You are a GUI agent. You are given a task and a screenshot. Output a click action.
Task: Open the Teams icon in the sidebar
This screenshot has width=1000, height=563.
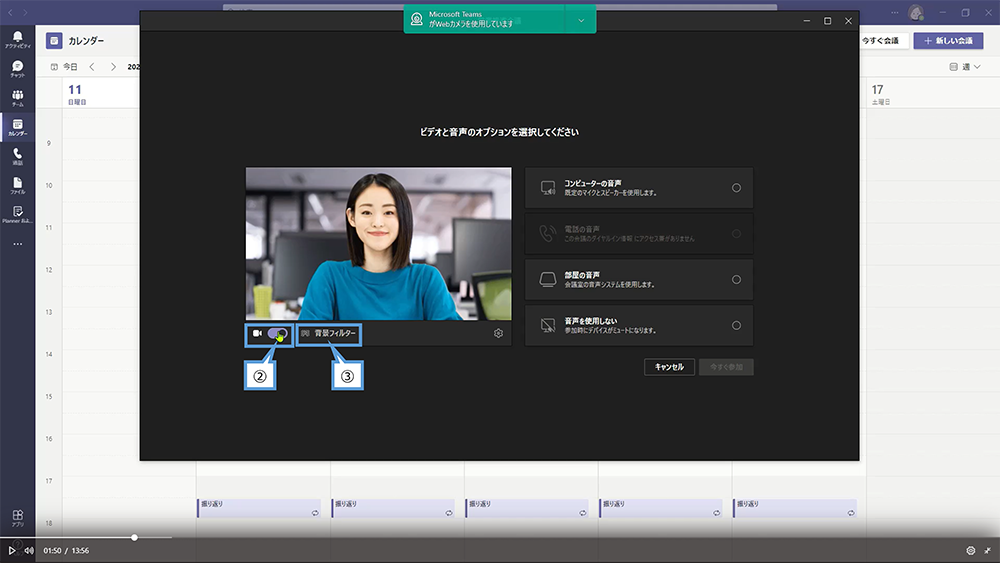click(x=17, y=98)
